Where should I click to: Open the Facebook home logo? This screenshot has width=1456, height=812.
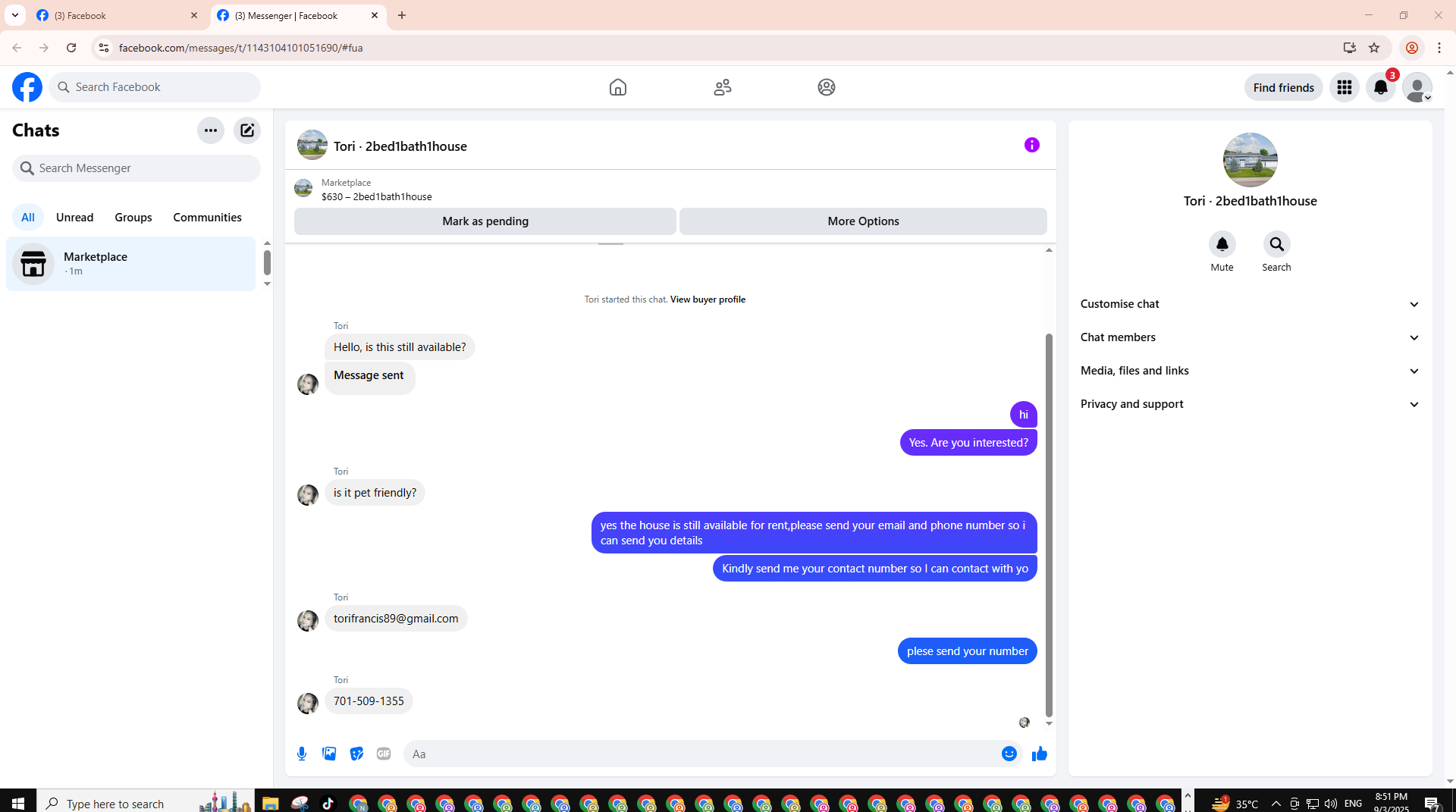[27, 87]
